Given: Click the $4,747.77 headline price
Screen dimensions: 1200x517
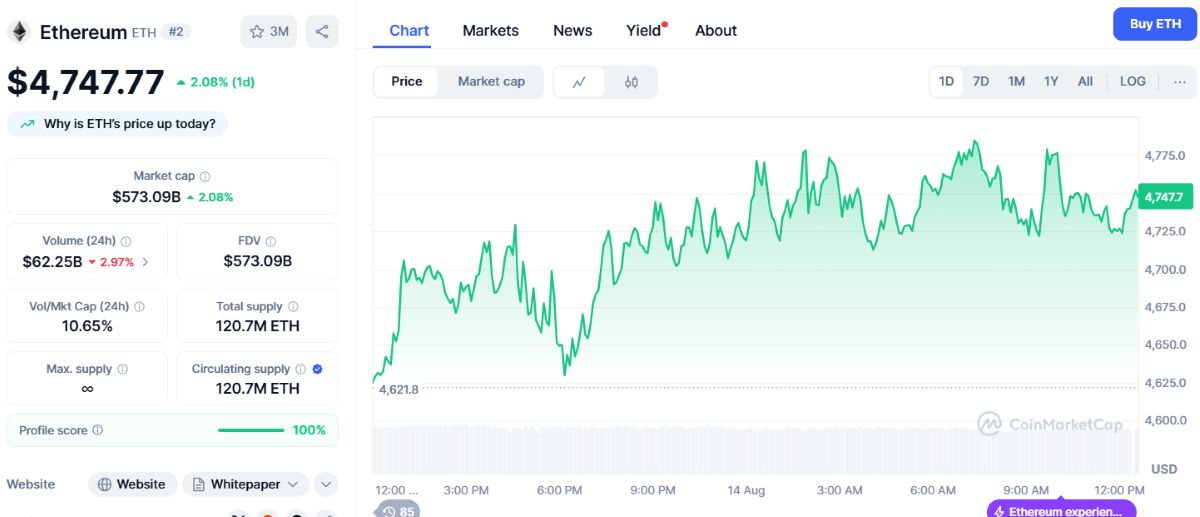Looking at the screenshot, I should (86, 82).
